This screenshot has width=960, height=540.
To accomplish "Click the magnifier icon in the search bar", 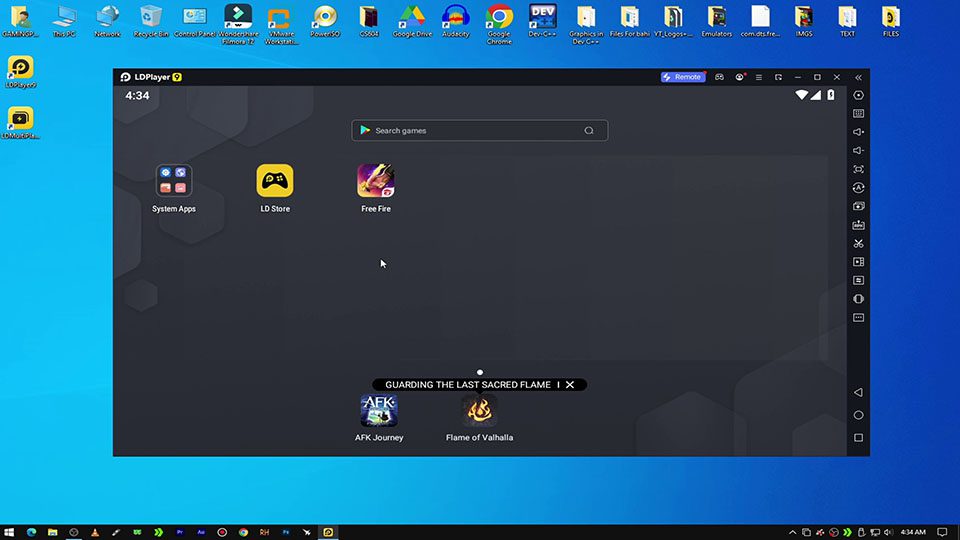I will tap(589, 130).
